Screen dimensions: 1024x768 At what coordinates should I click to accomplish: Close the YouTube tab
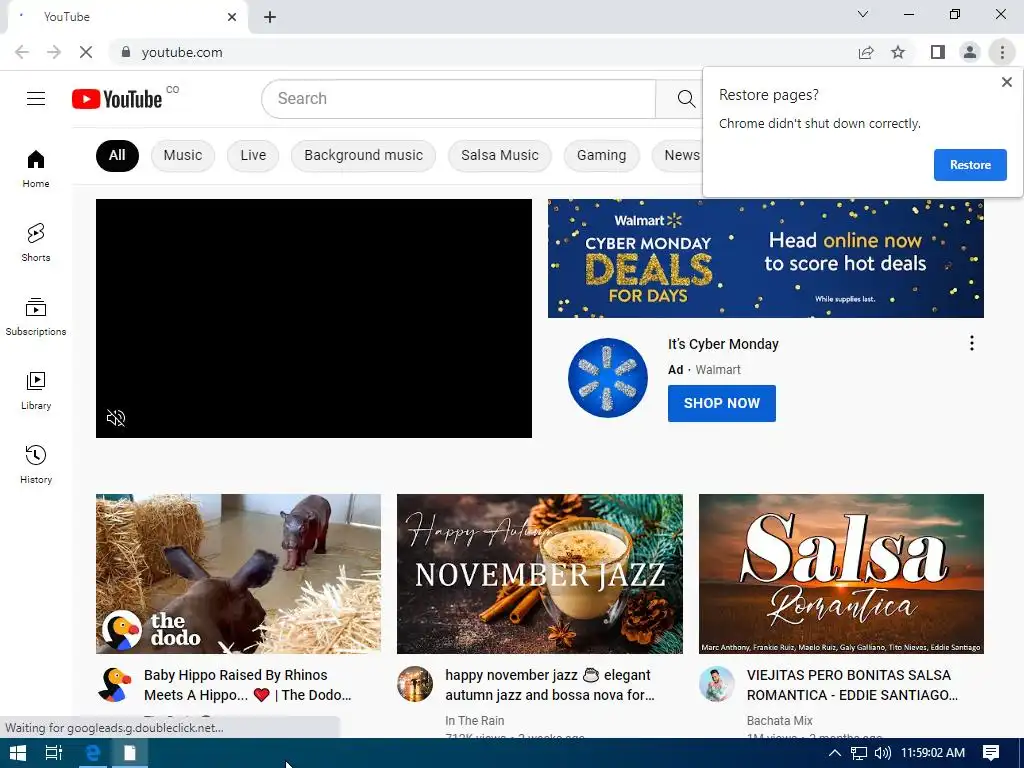pos(232,17)
